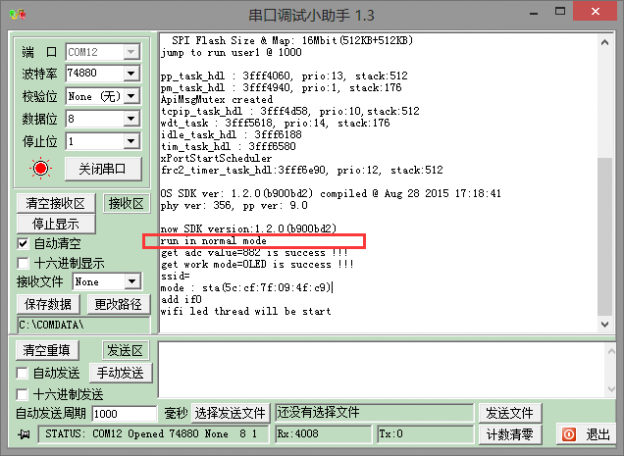Open the 校验位 None parity dropdown
The height and width of the screenshot is (456, 624).
pyautogui.click(x=131, y=96)
